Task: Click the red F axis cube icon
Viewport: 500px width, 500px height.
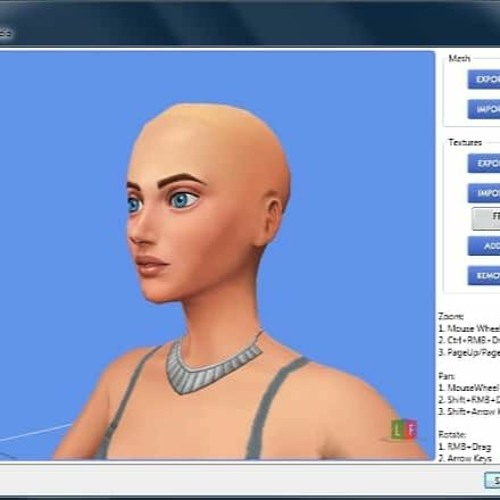Action: [x=411, y=430]
